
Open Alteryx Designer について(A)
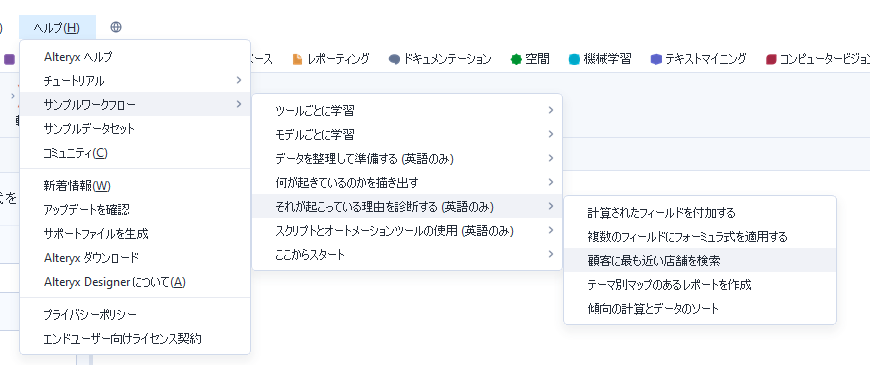135,282
